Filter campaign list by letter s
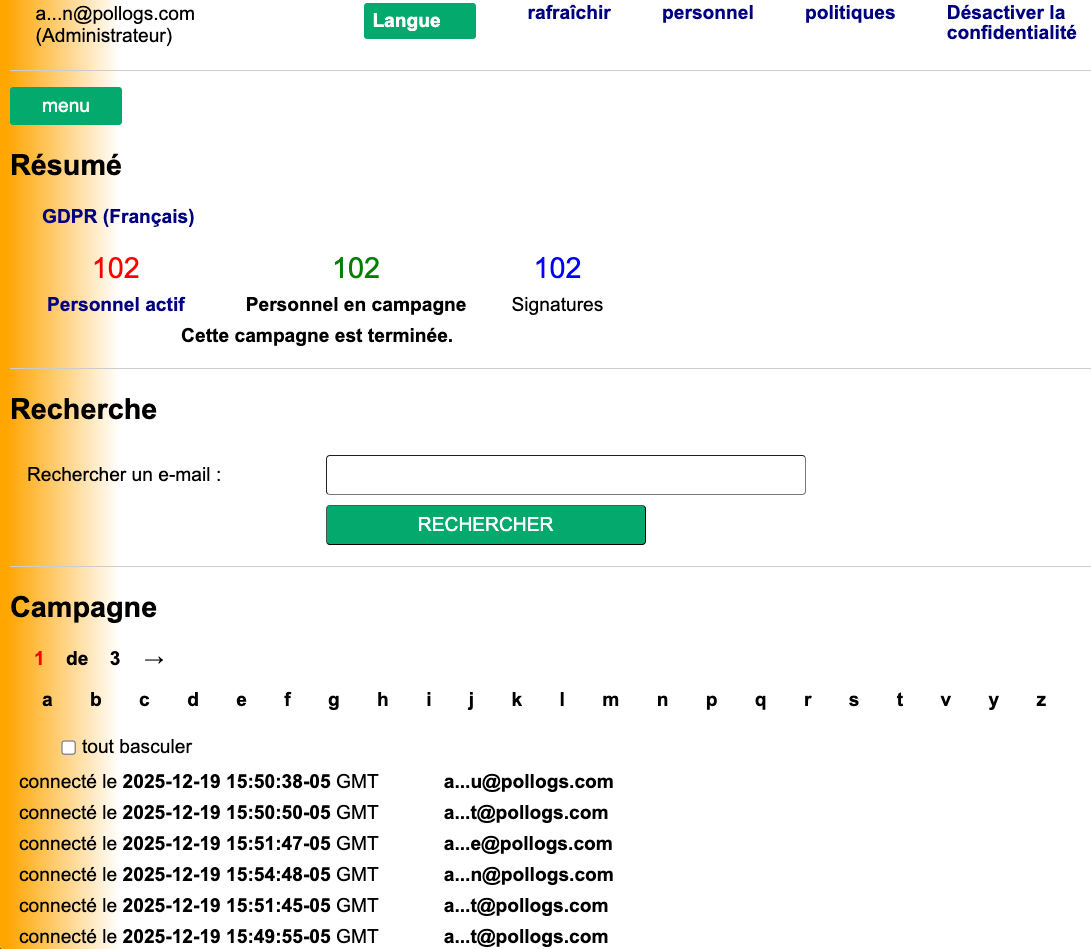The width and height of the screenshot is (1091, 949). point(853,700)
